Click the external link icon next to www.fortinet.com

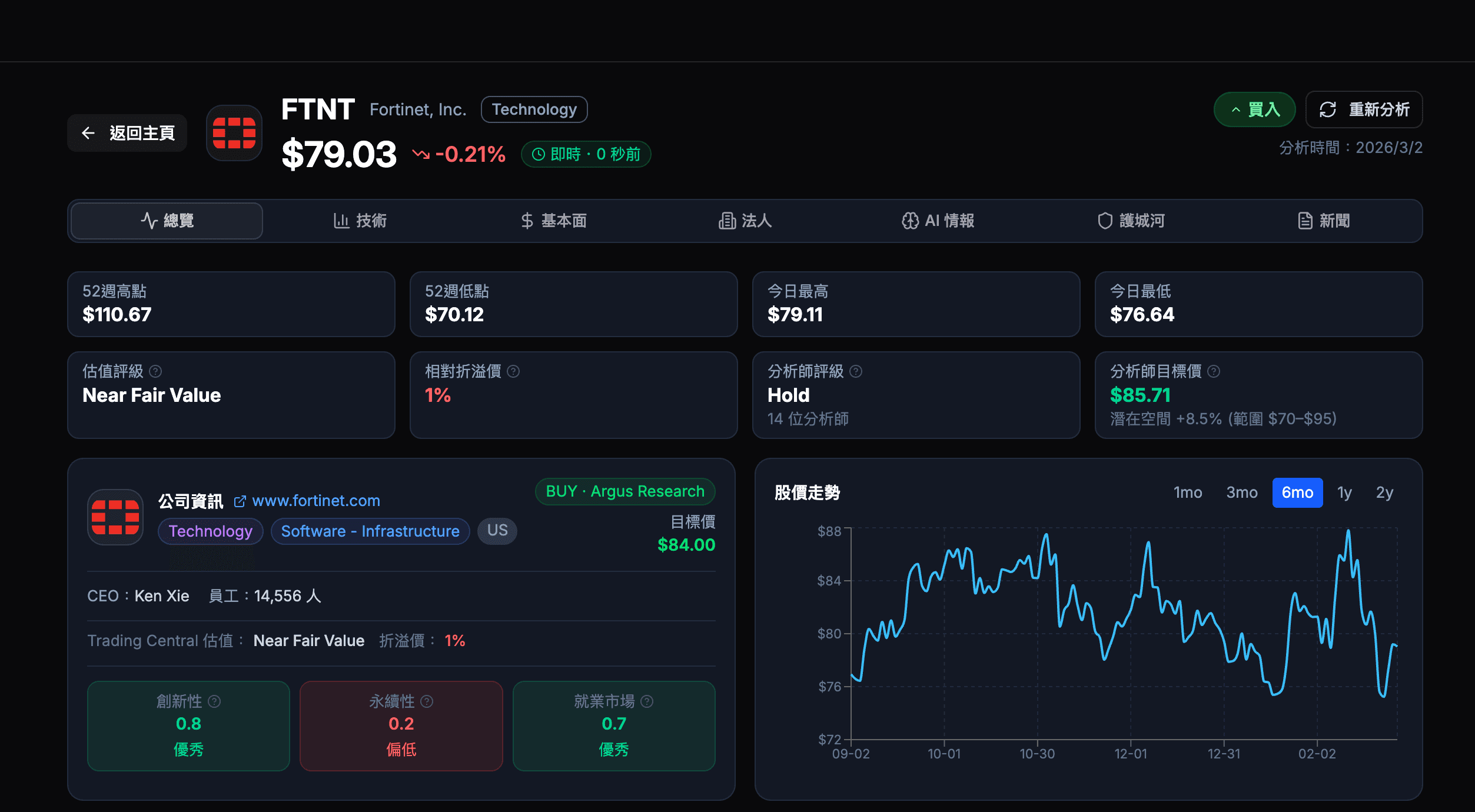pyautogui.click(x=239, y=501)
